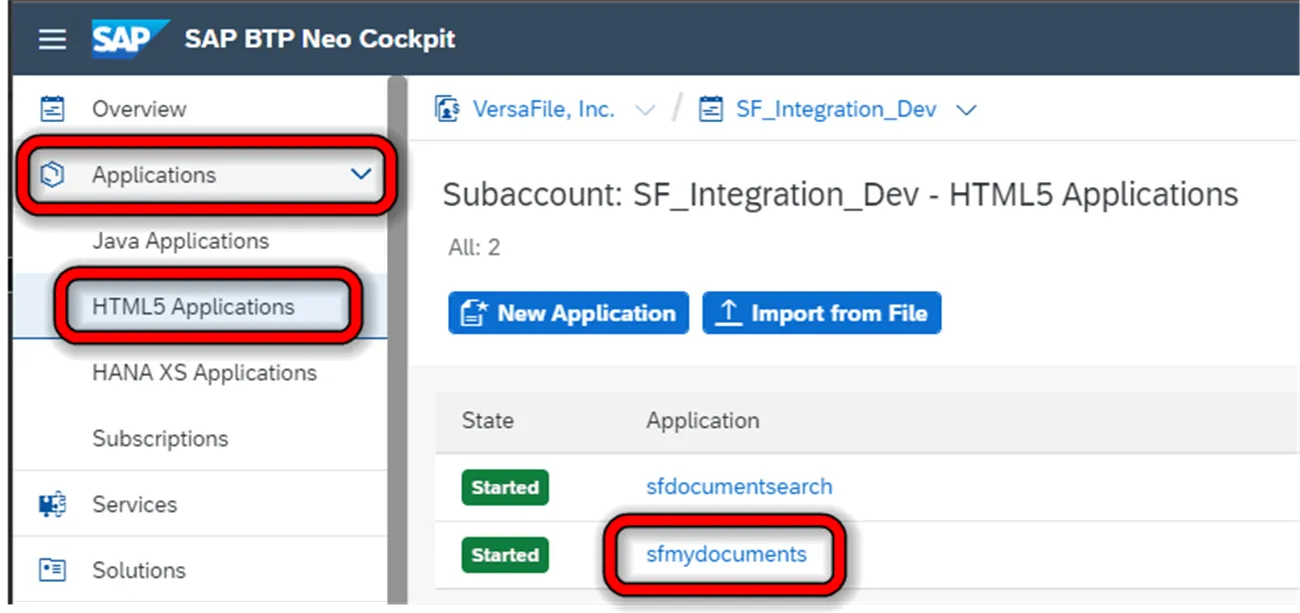This screenshot has height=613, width=1300.
Task: Click the Started status for sfmydocuments
Action: 505,555
